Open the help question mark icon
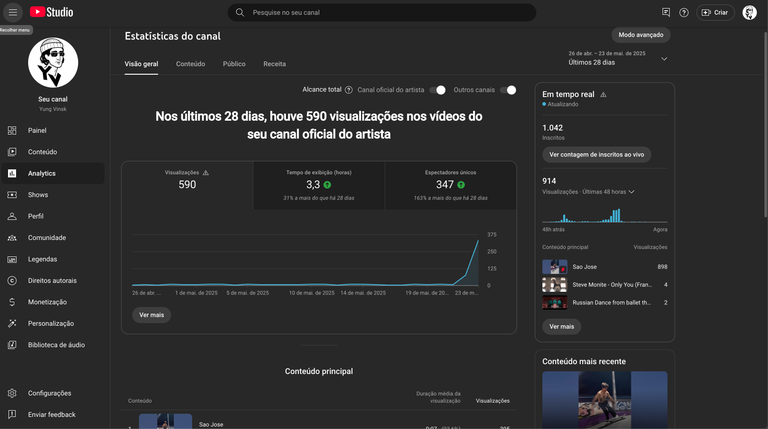The width and height of the screenshot is (768, 429). 684,12
